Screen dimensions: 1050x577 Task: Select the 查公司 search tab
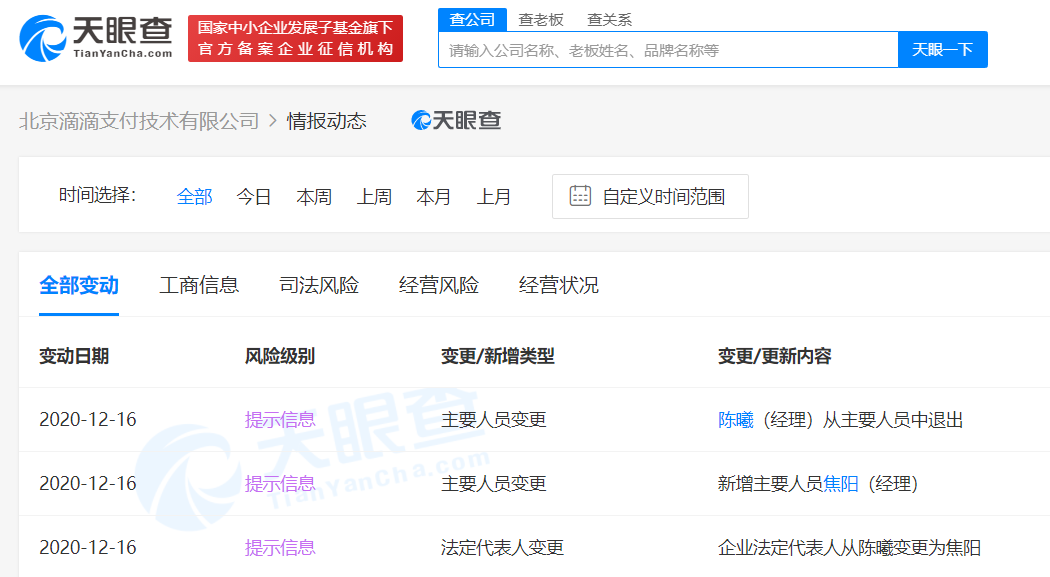click(472, 19)
